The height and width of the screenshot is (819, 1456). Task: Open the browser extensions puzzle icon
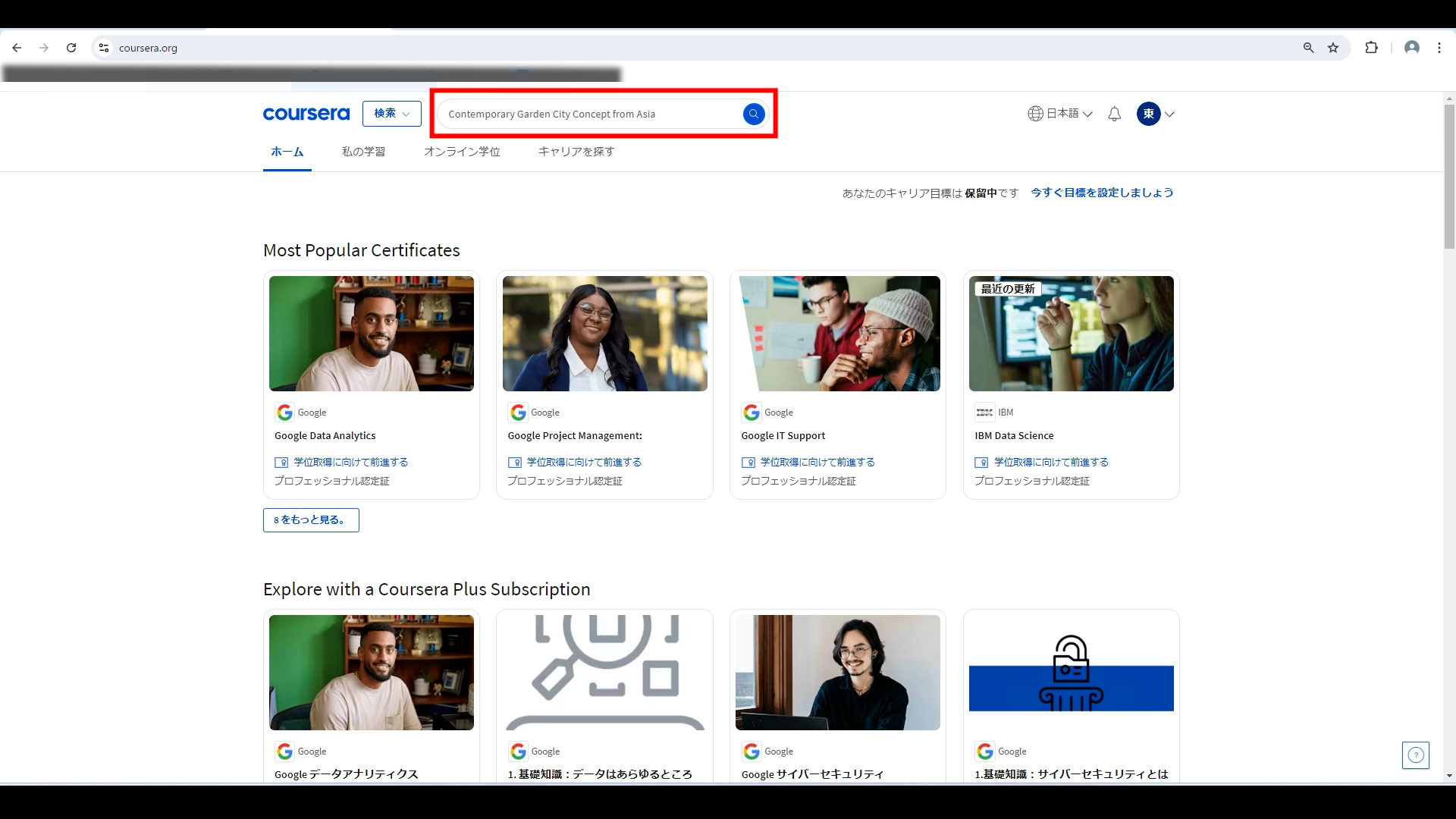point(1371,48)
